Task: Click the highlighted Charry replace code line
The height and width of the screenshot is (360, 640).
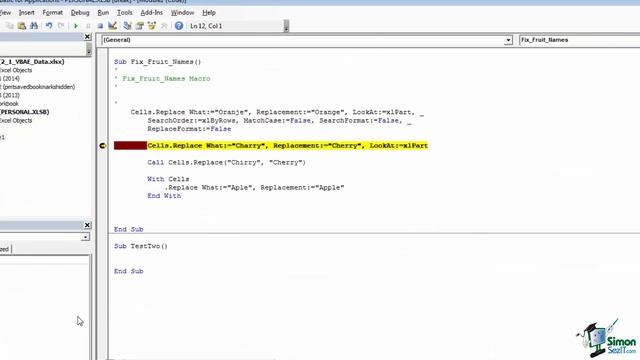Action: pos(288,146)
